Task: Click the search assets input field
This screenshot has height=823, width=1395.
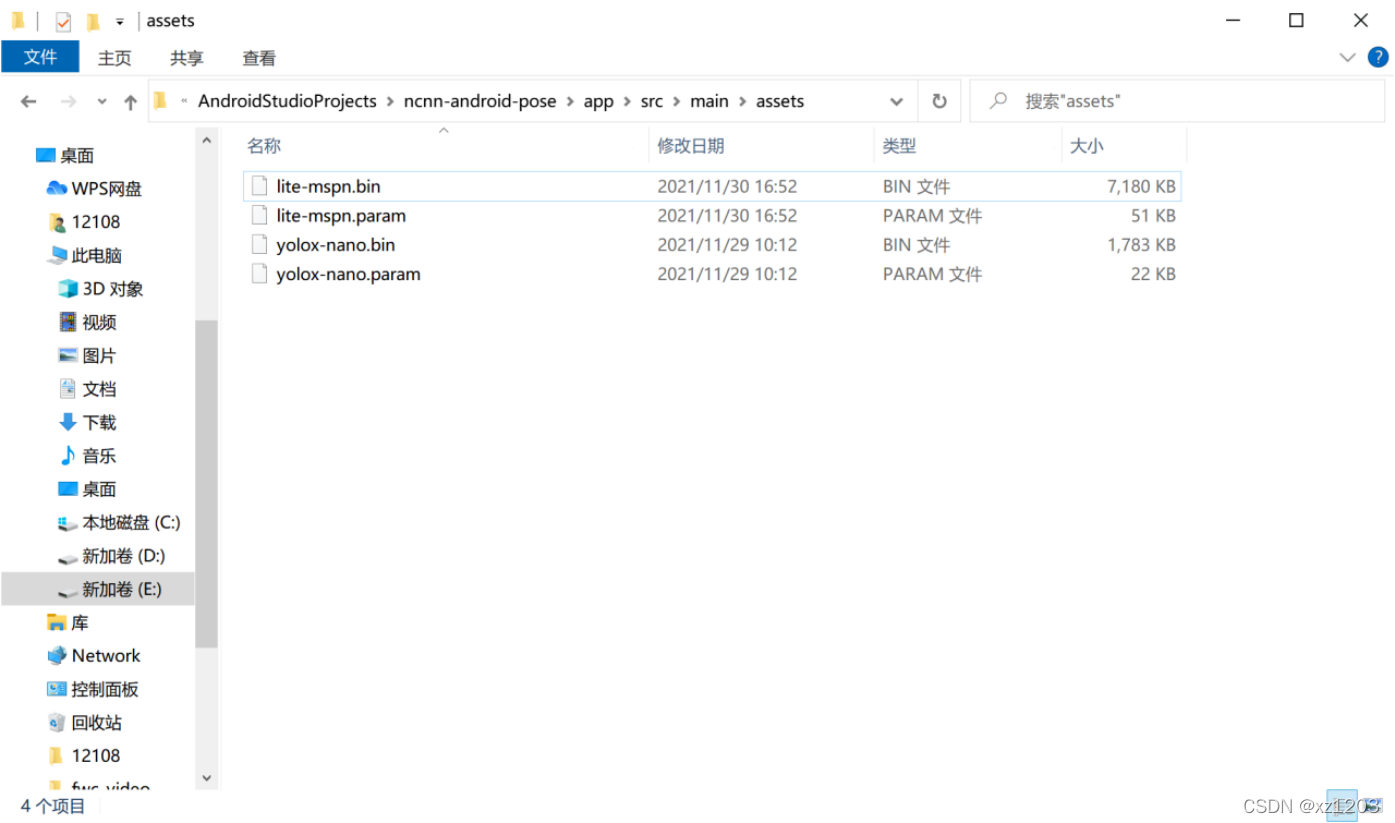Action: pos(1176,101)
